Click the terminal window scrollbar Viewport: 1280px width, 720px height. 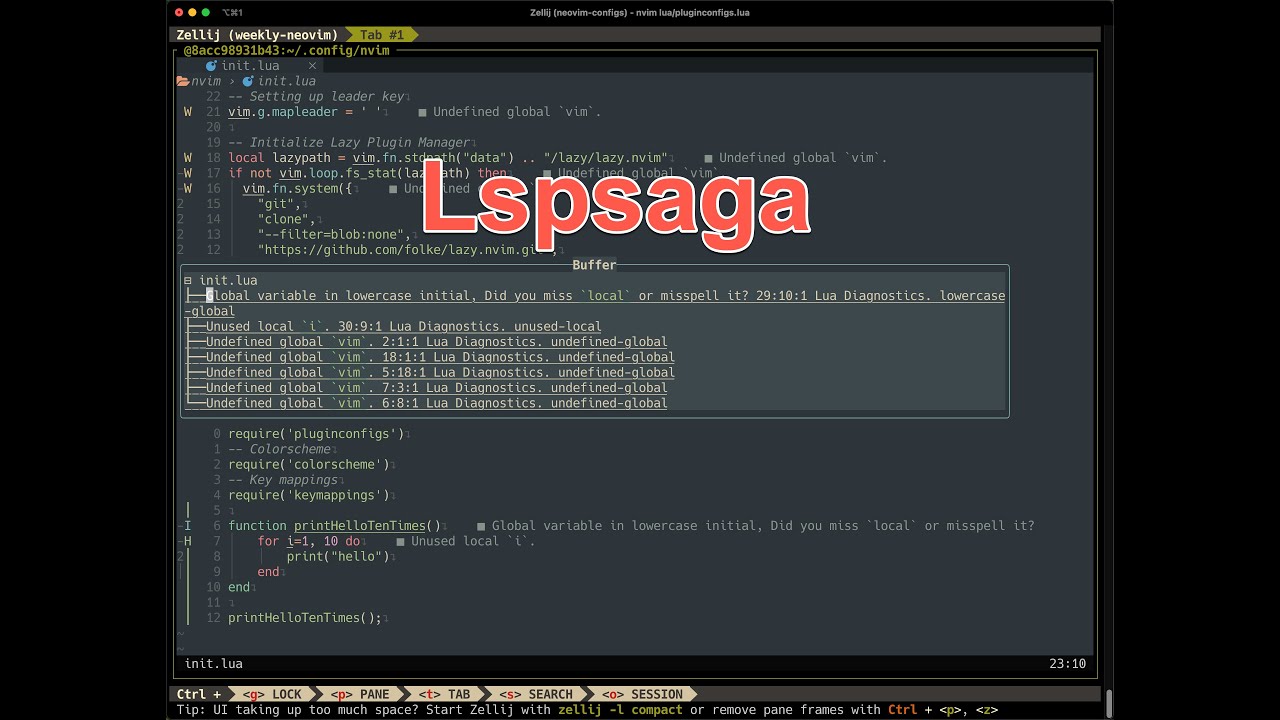[1109, 703]
